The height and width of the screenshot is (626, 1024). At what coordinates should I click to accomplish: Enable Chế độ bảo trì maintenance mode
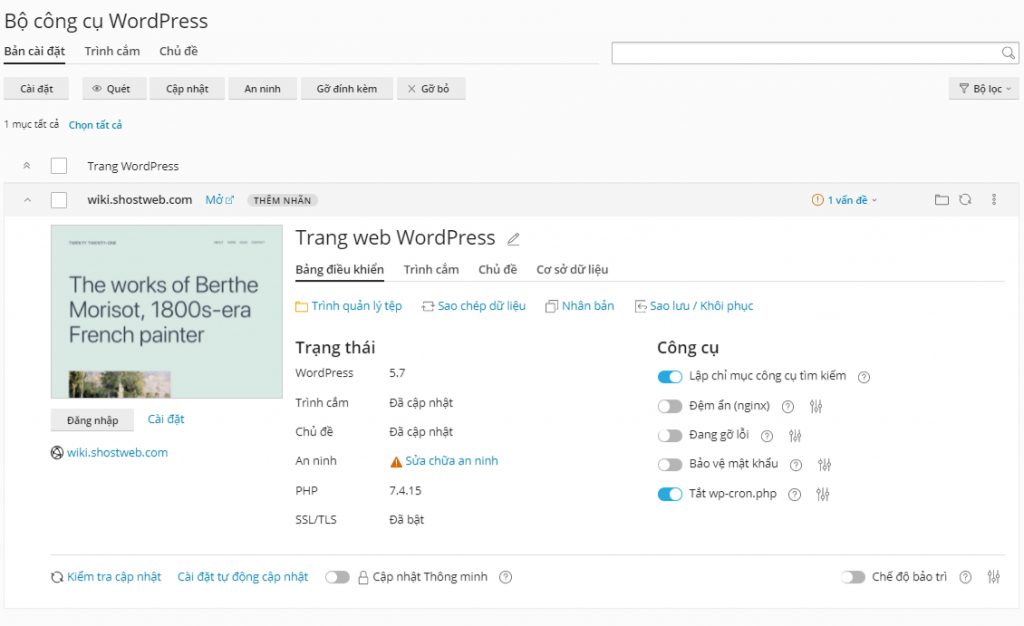click(853, 577)
